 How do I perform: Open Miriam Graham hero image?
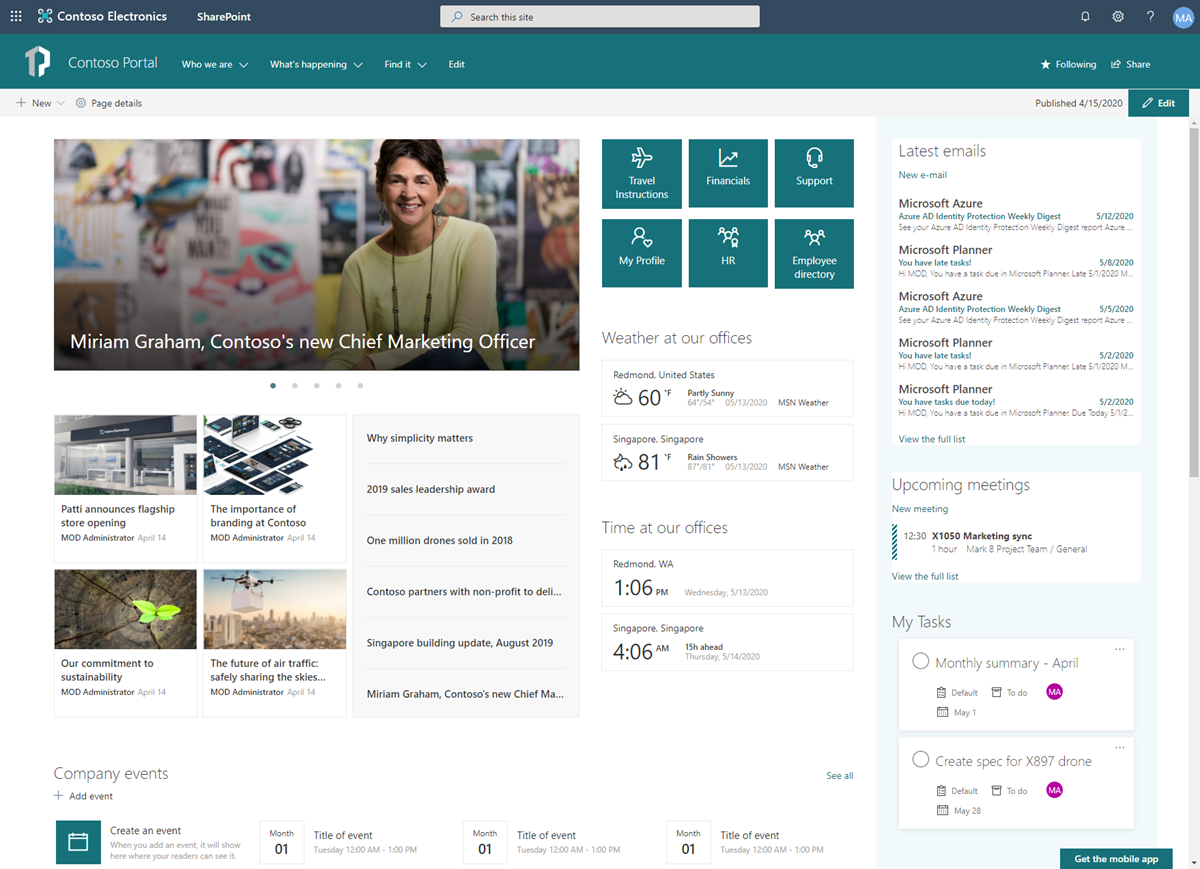pos(317,255)
